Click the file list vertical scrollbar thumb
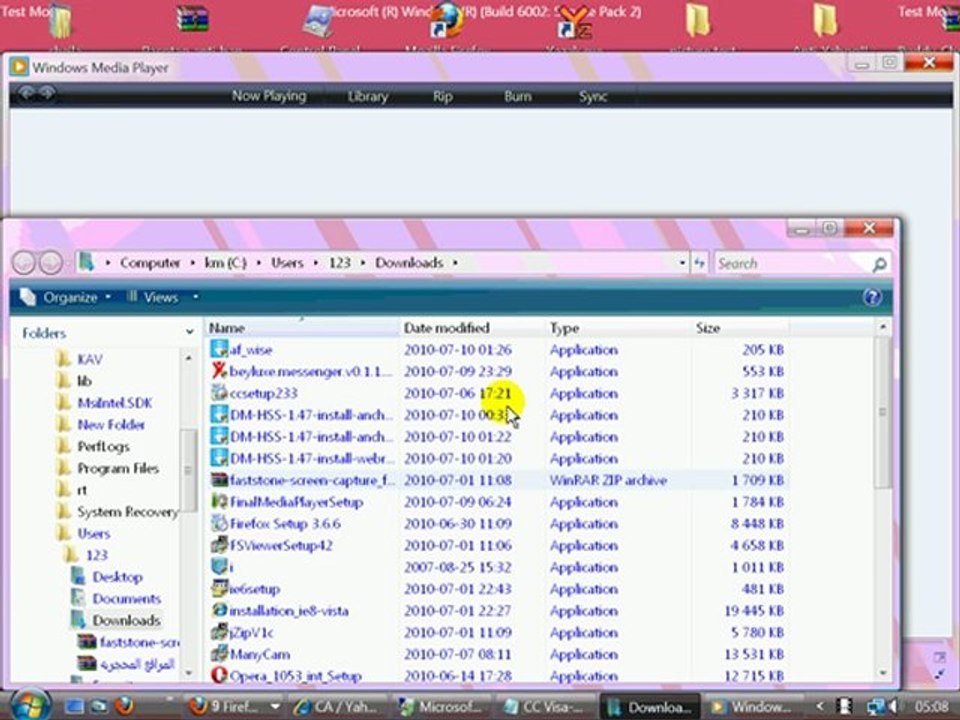This screenshot has height=720, width=960. [882, 411]
